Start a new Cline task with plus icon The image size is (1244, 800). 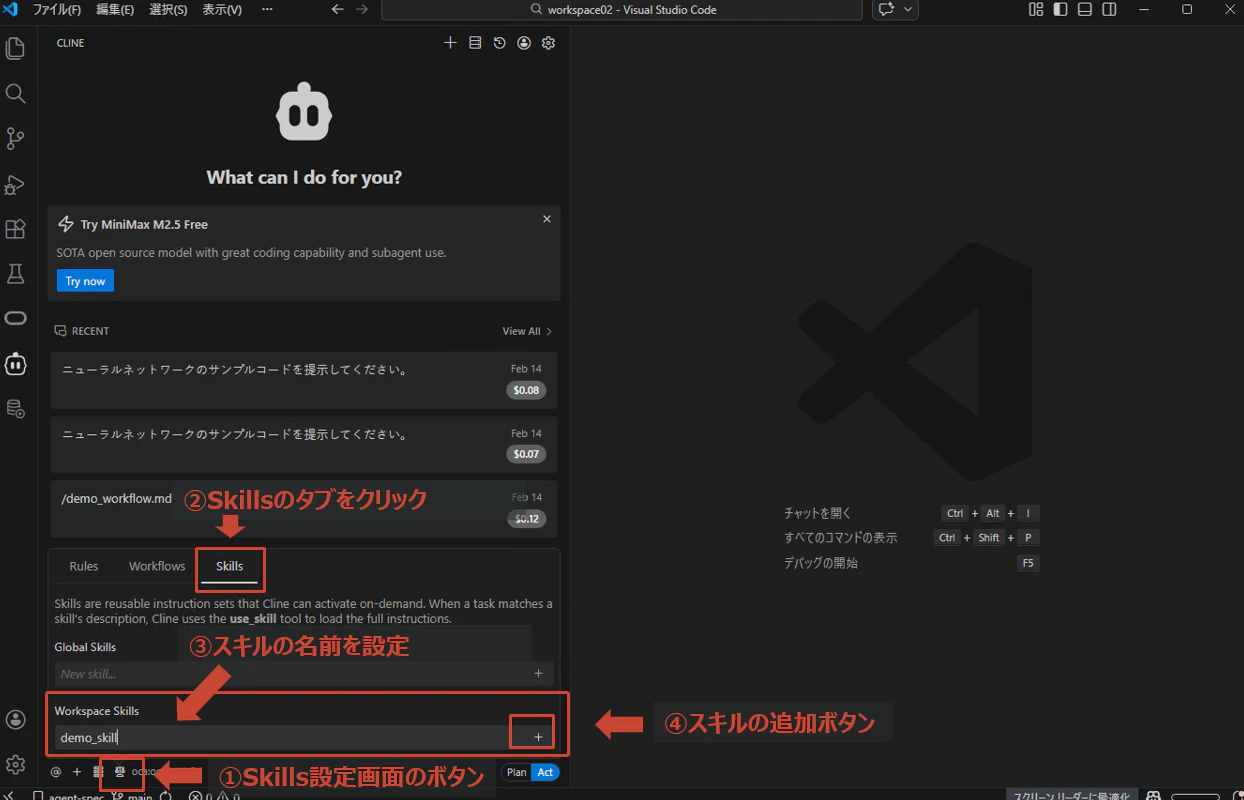[450, 43]
